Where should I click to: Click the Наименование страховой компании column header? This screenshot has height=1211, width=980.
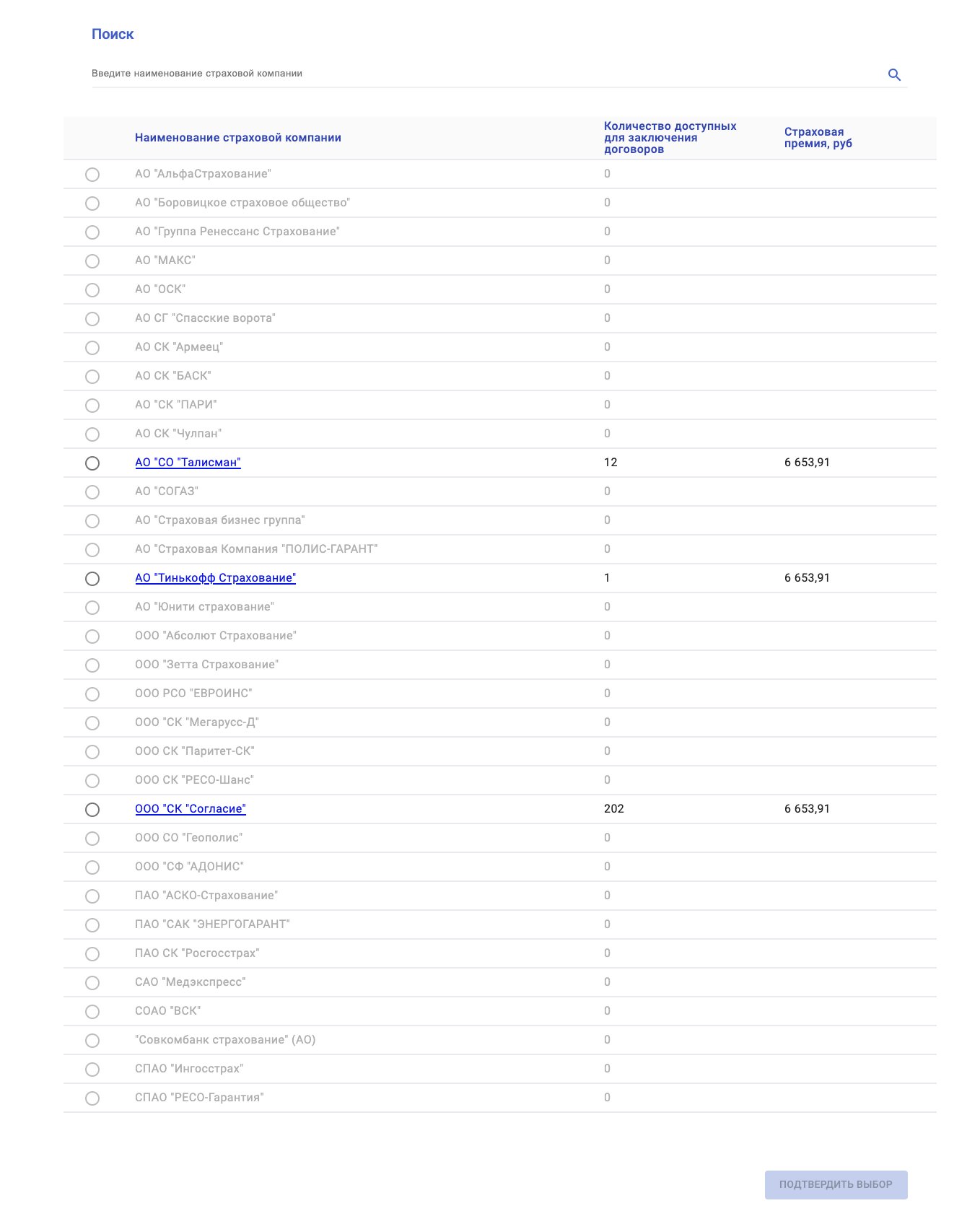[x=238, y=138]
